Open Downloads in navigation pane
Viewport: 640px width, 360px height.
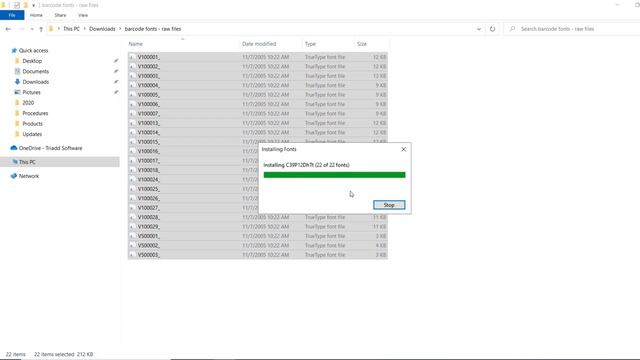point(36,82)
